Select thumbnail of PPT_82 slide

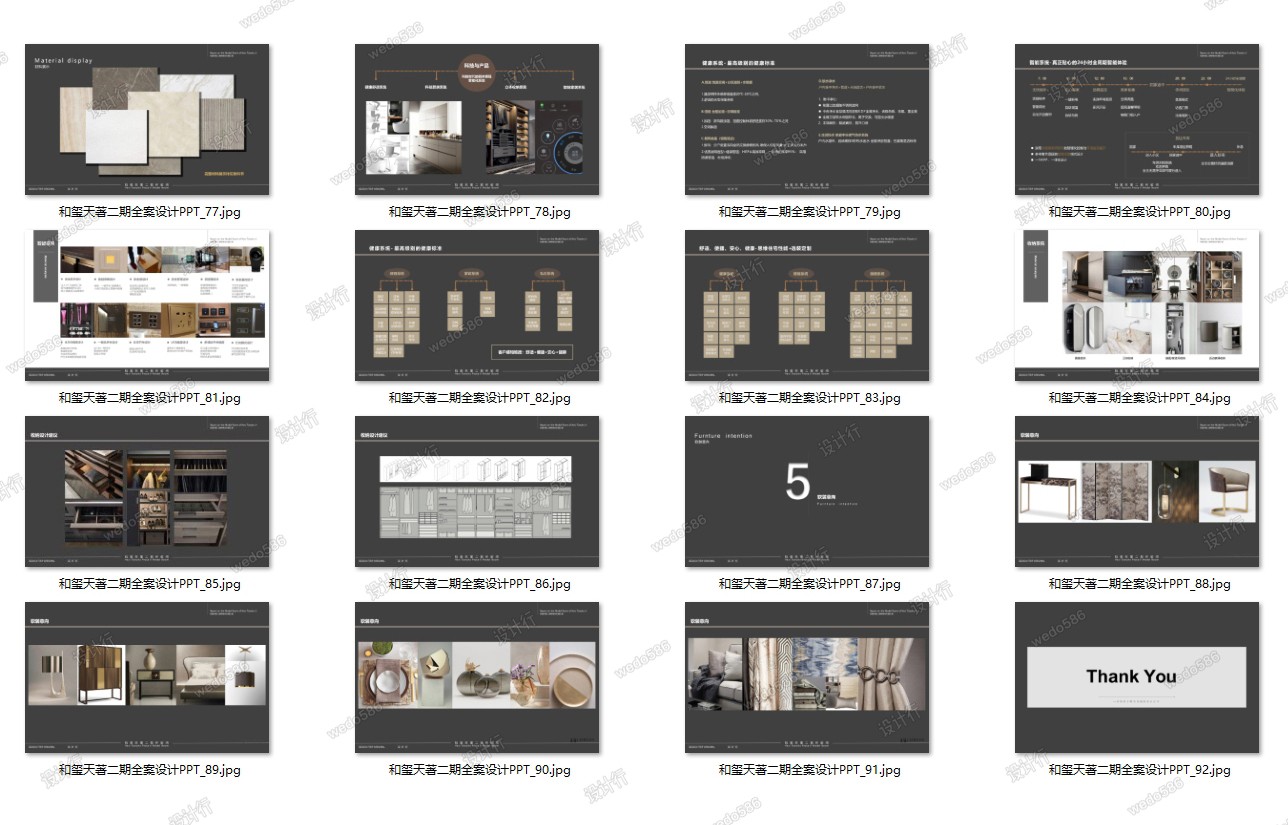(477, 305)
